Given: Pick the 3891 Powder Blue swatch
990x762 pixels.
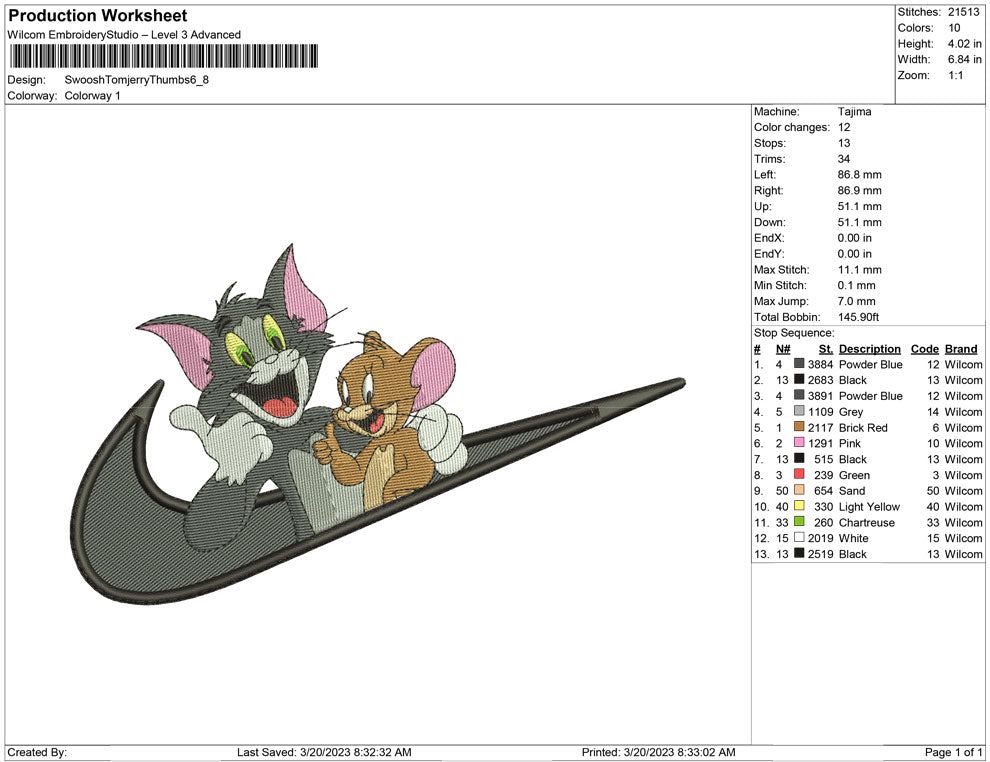Looking at the screenshot, I should point(799,395).
